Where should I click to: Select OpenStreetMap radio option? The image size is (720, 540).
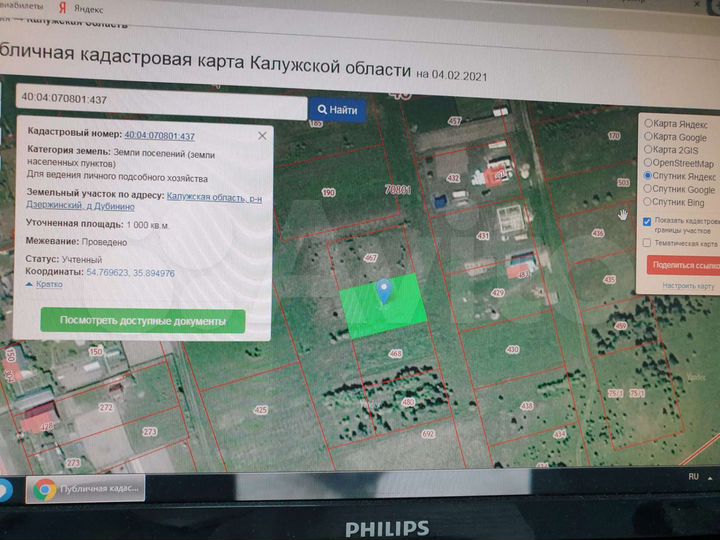(x=648, y=162)
